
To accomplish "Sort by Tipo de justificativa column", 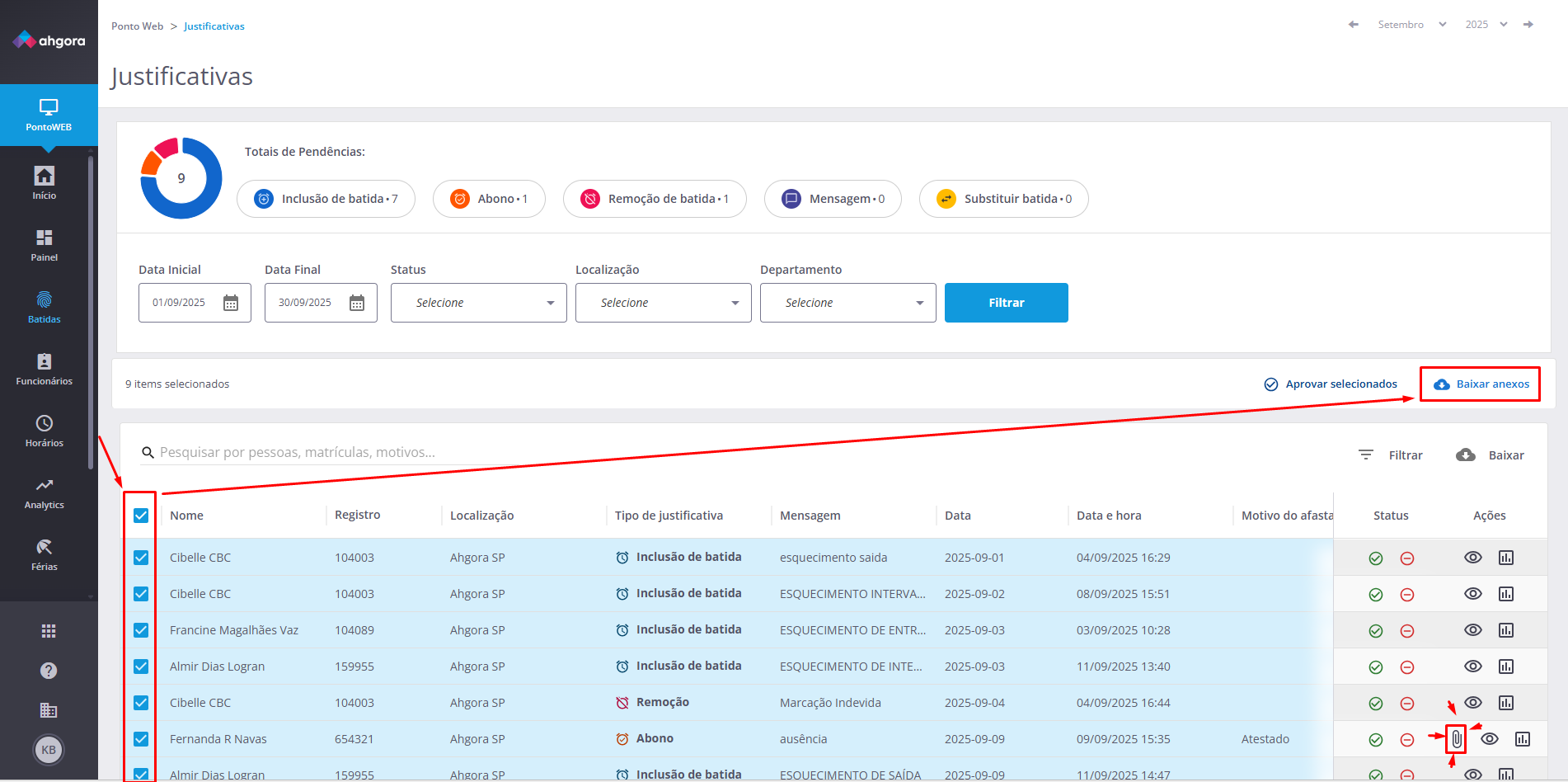I will (x=669, y=516).
